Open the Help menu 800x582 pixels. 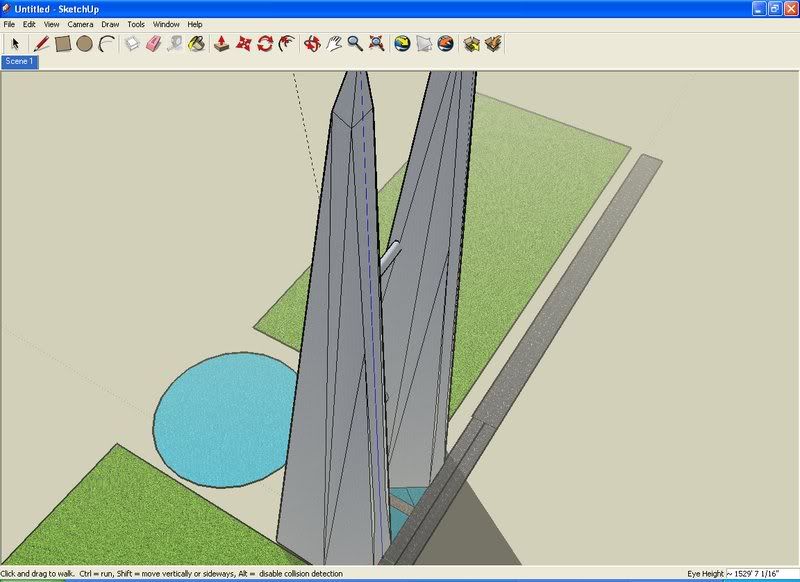(x=195, y=24)
